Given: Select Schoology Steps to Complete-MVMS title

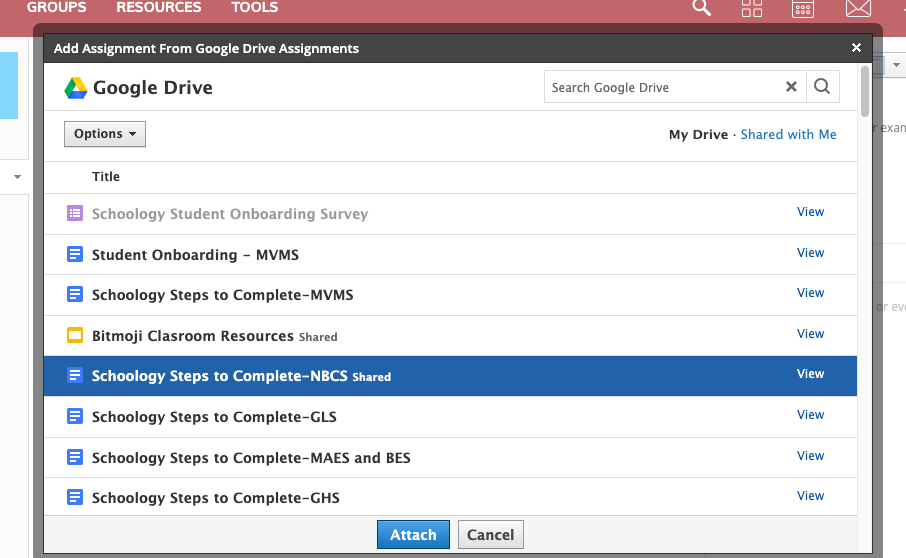Looking at the screenshot, I should click(222, 295).
